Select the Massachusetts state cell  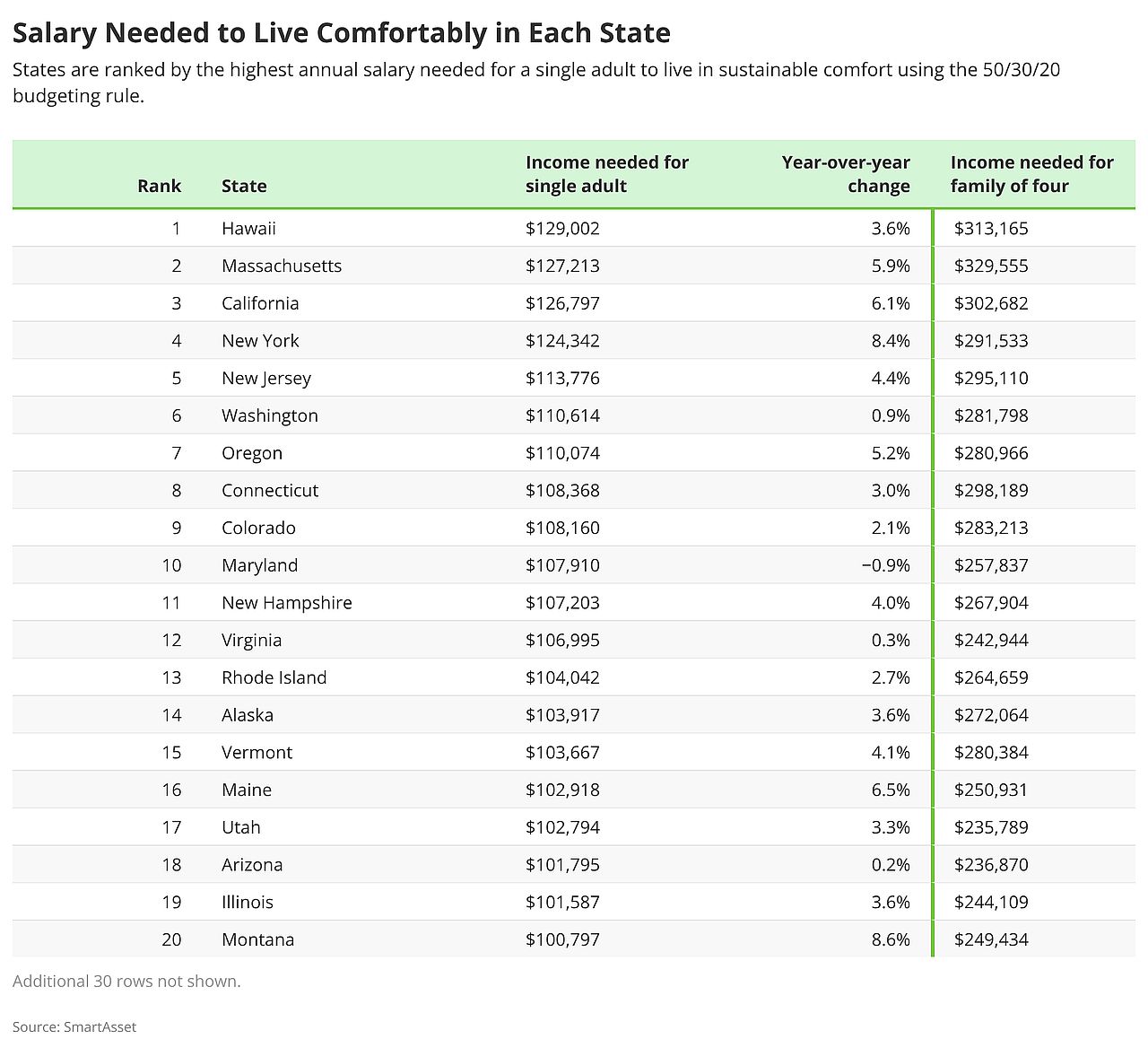click(x=282, y=266)
